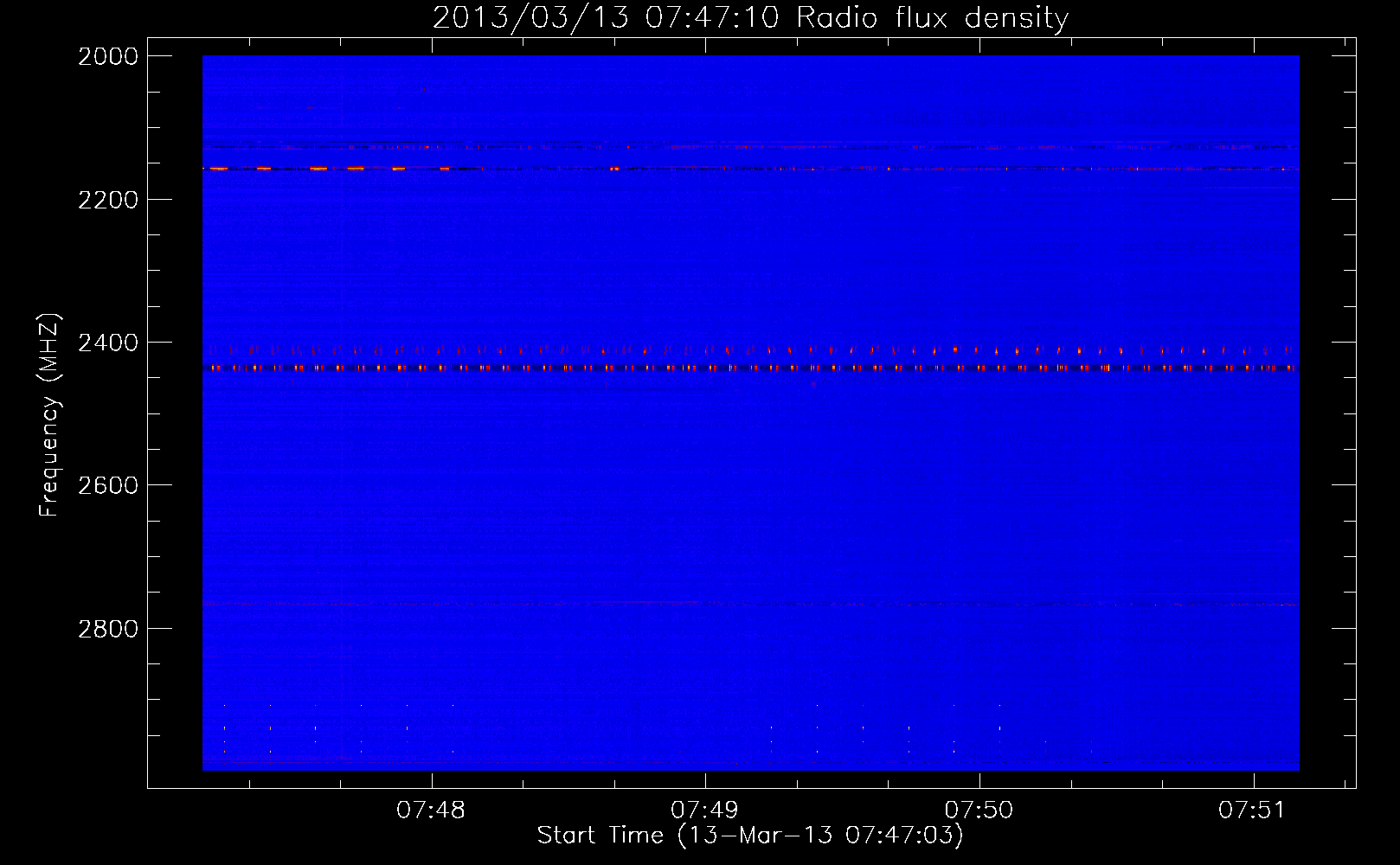This screenshot has width=1400, height=865.
Task: Click the frequency tick label "2400"
Action: tap(108, 343)
